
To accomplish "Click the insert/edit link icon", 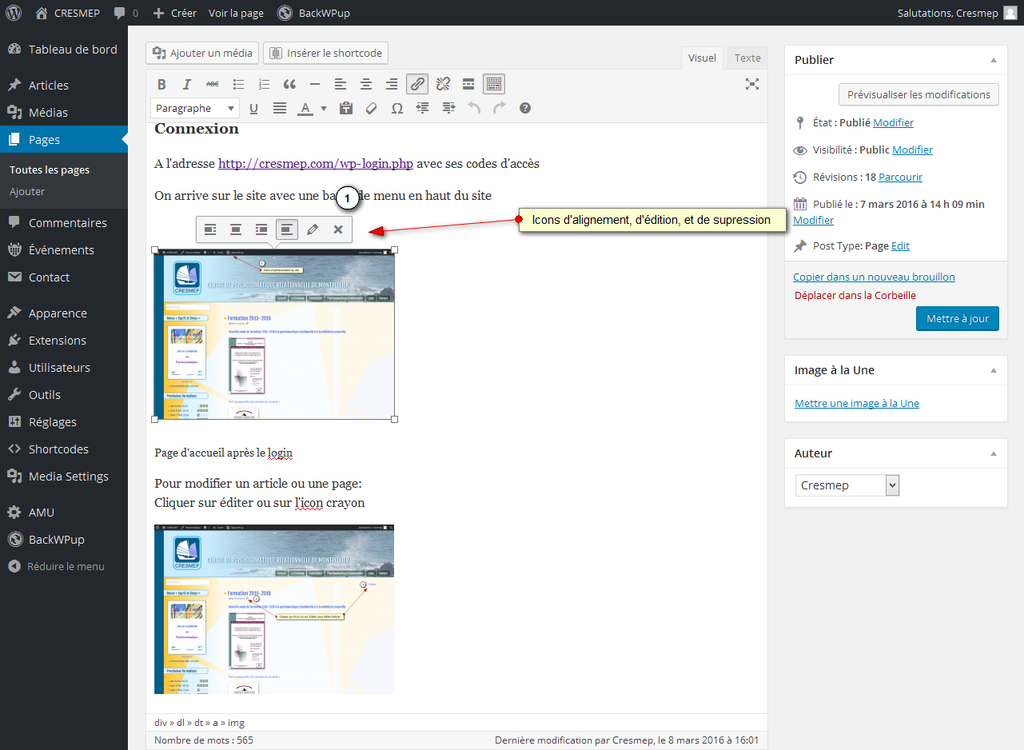I will 417,84.
